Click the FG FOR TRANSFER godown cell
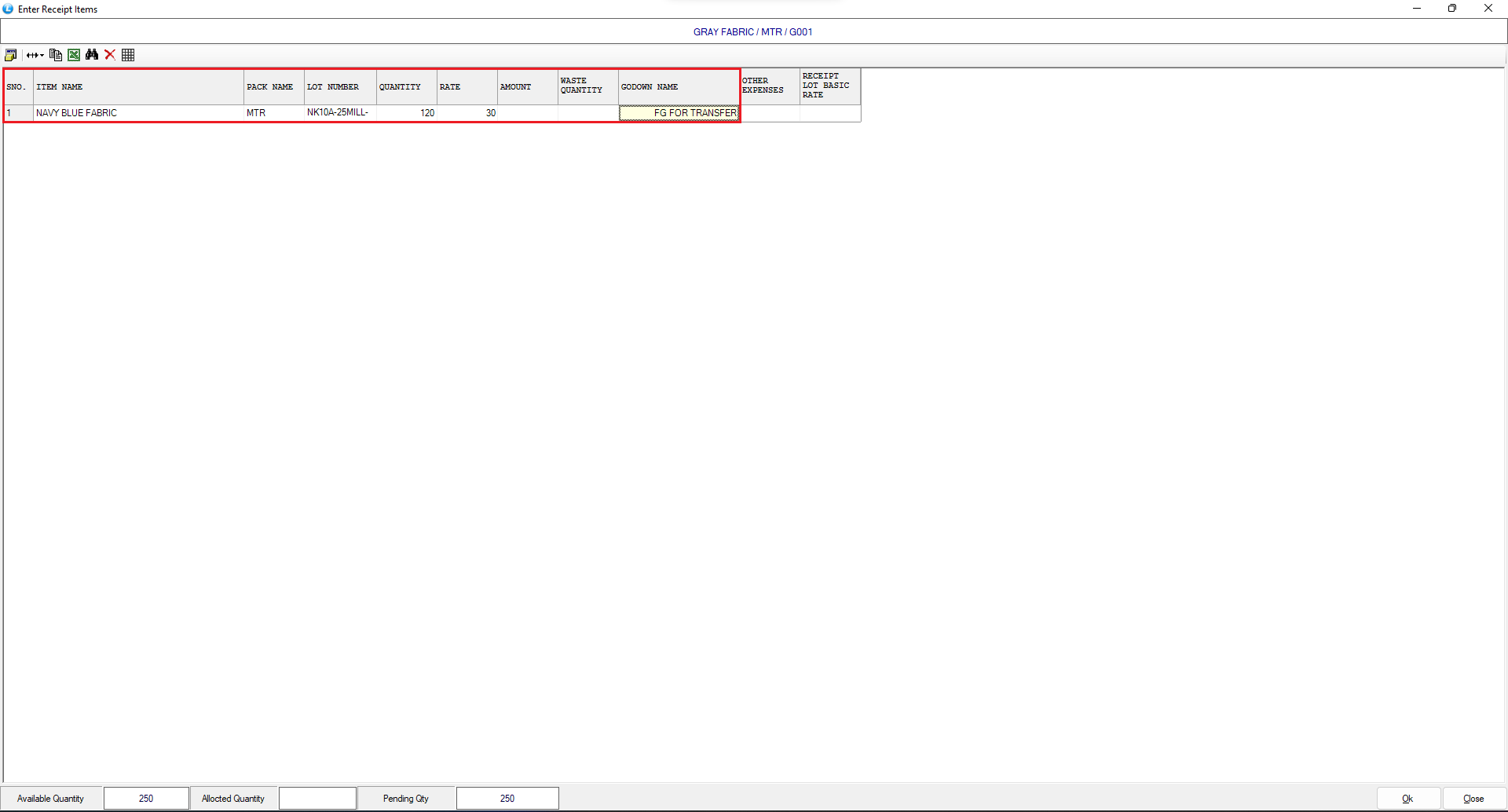The width and height of the screenshot is (1508, 812). click(x=679, y=113)
